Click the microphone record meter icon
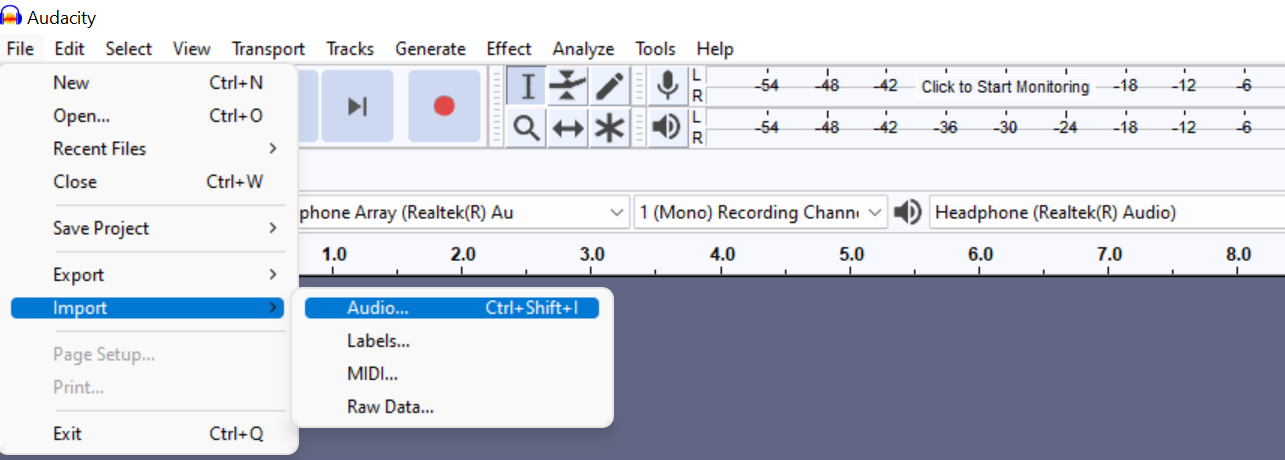The height and width of the screenshot is (460, 1285). pyautogui.click(x=667, y=87)
